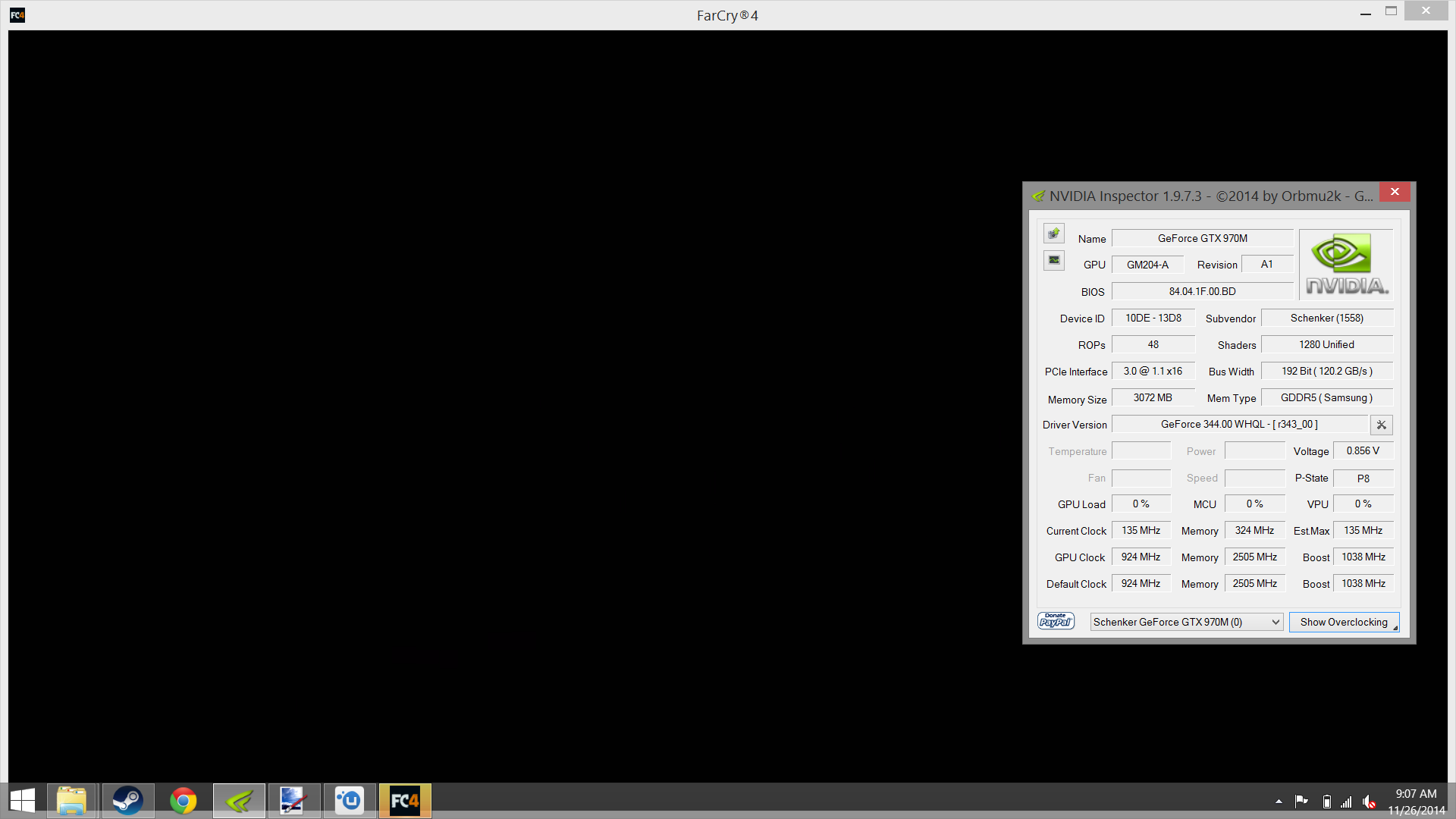
Task: Click the PayPal Donate button
Action: [1056, 621]
